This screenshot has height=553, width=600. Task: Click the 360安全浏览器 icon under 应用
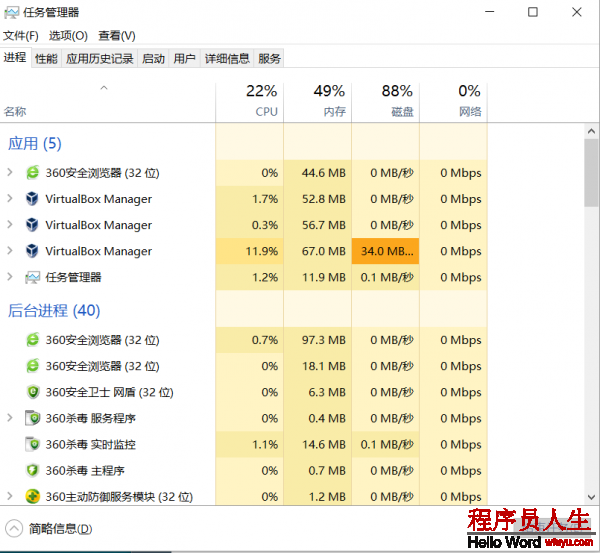(33, 173)
